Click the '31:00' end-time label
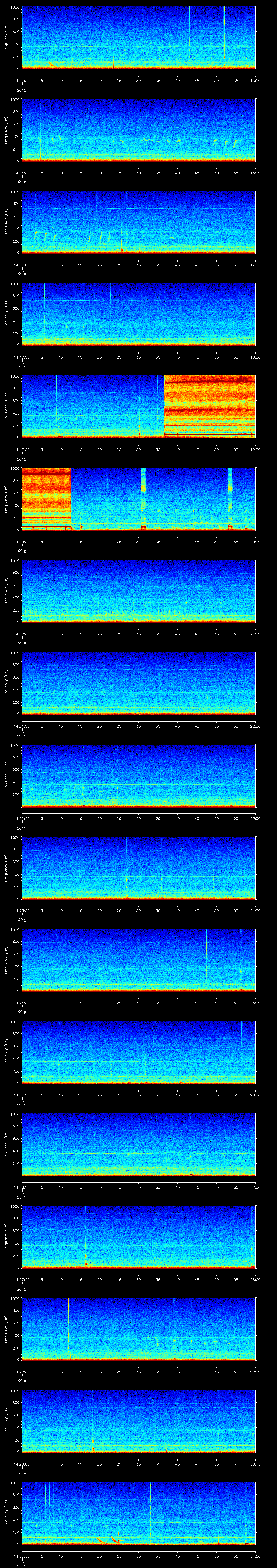The width and height of the screenshot is (277, 1568). click(x=256, y=1556)
